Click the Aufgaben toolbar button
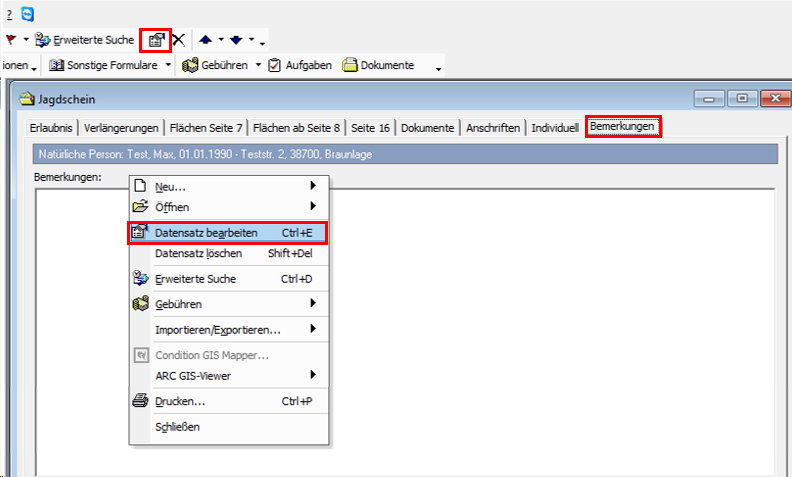The width and height of the screenshot is (792, 477). tap(301, 65)
